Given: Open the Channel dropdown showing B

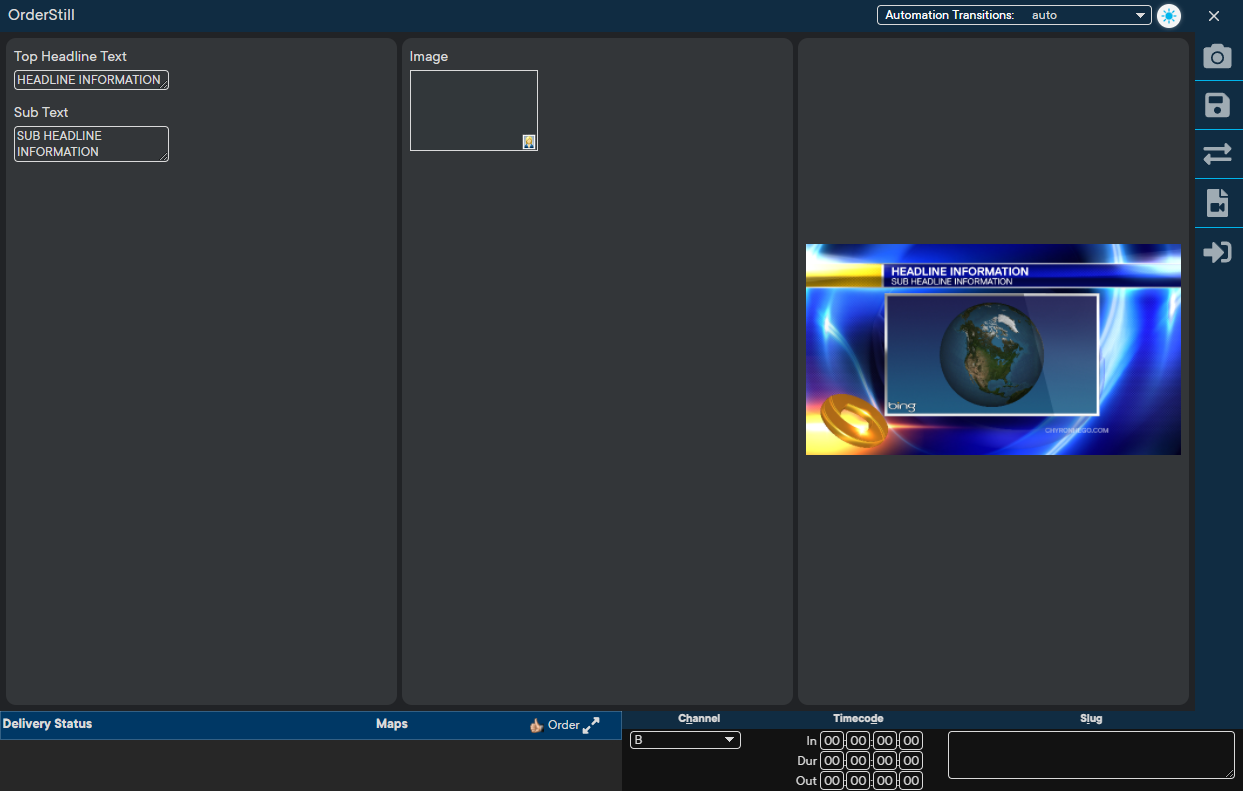Looking at the screenshot, I should click(685, 740).
